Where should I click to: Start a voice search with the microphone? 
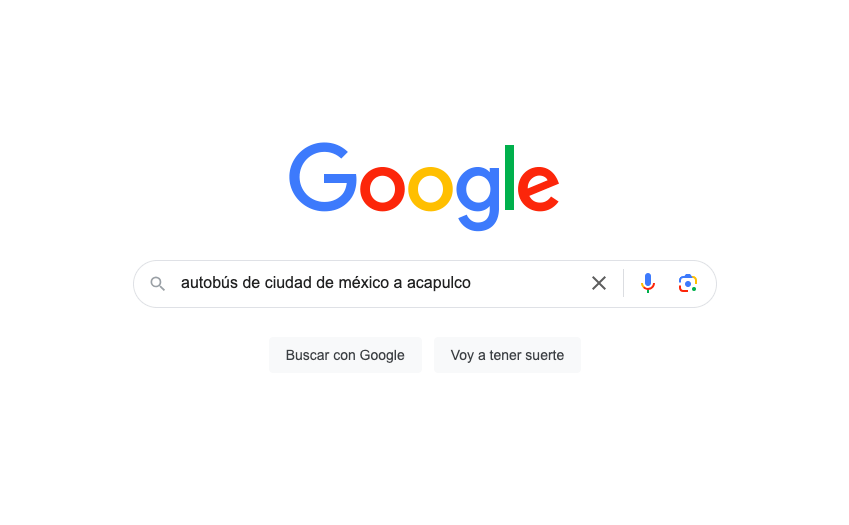pyautogui.click(x=648, y=283)
